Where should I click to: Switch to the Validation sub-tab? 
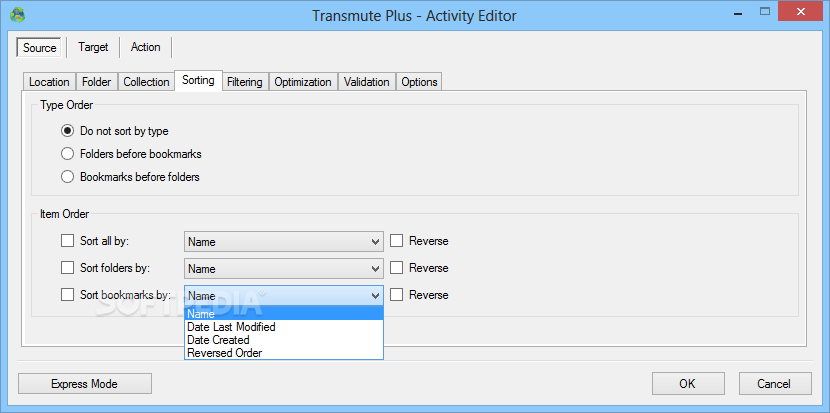pos(366,82)
